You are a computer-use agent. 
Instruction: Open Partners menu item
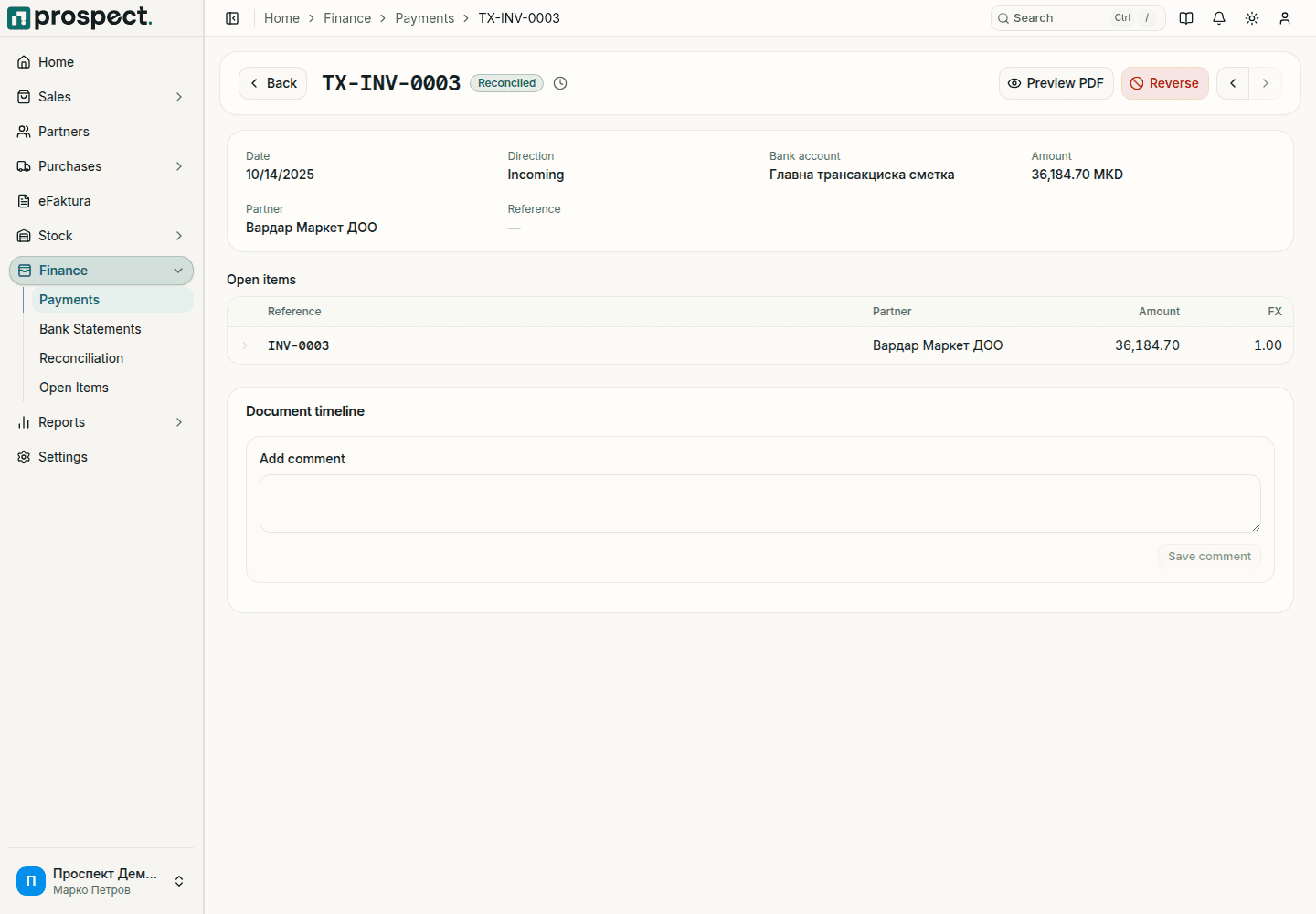tap(101, 132)
